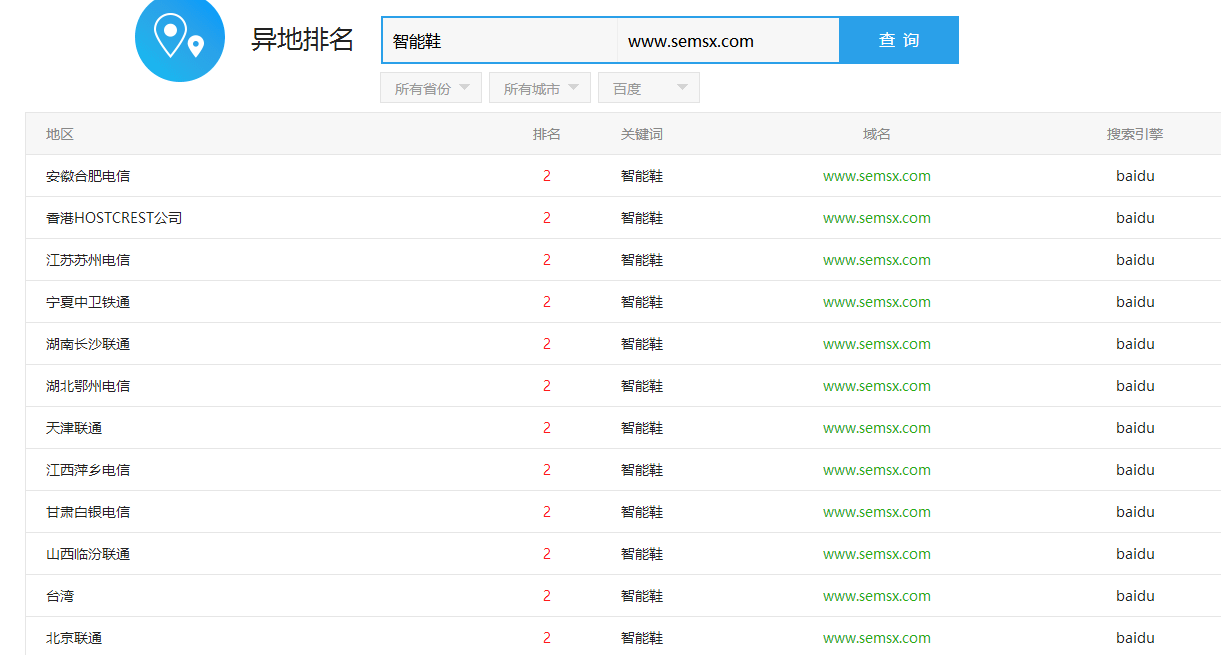Viewport: 1221px width, 655px height.
Task: Open www.semsx.com link in 甘肃白银电信 row
Action: point(877,512)
